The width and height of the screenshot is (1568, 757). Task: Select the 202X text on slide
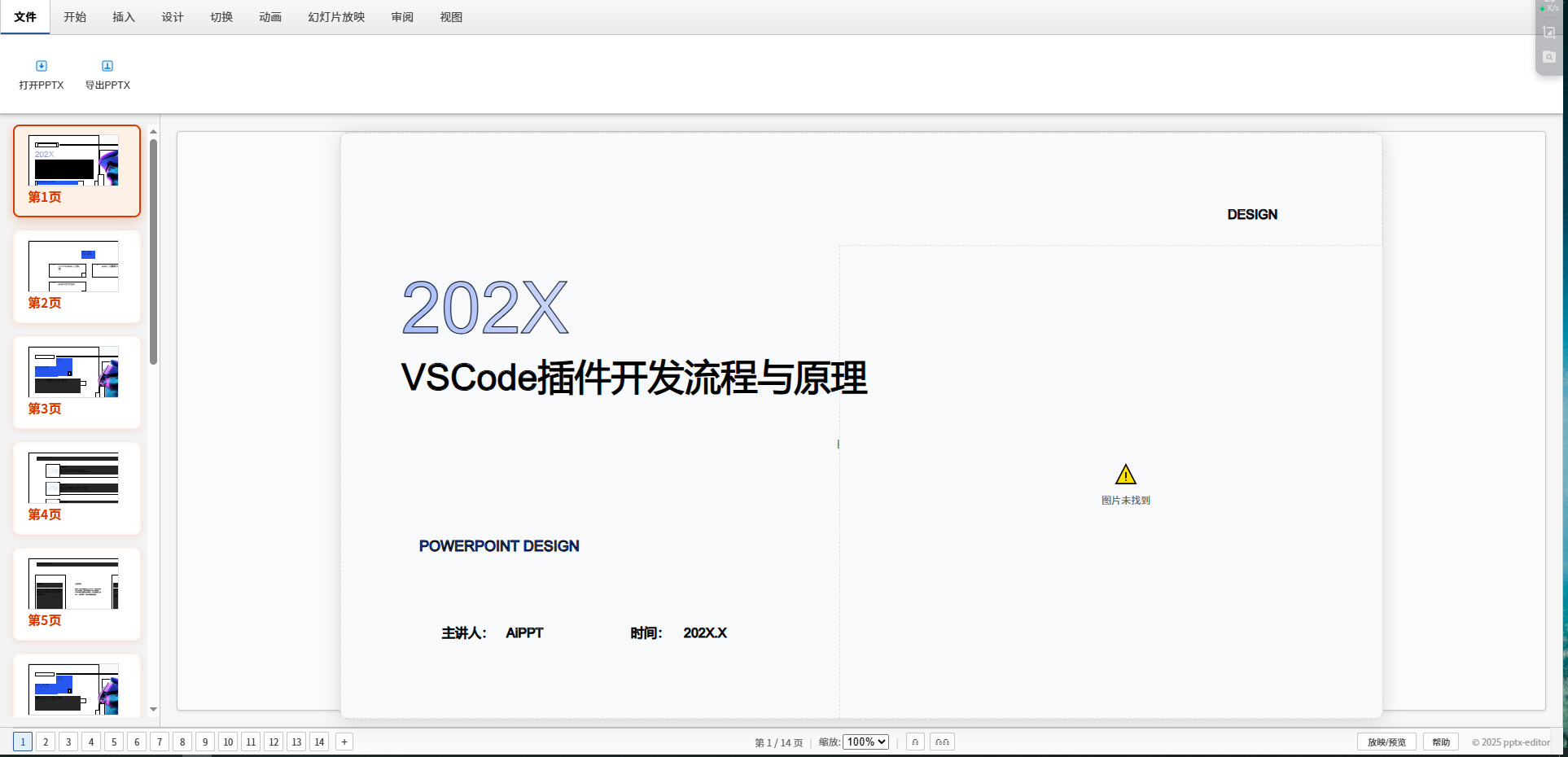485,308
